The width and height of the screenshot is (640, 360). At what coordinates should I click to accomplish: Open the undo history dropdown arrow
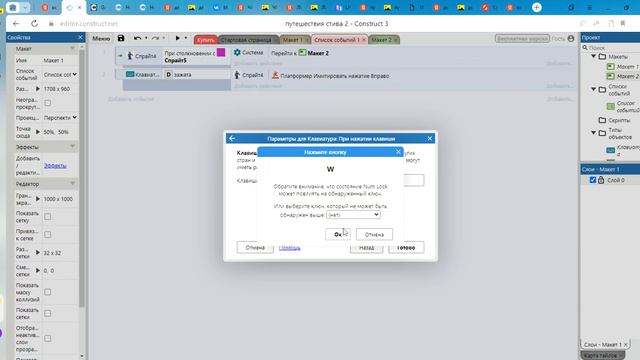pyautogui.click(x=146, y=38)
